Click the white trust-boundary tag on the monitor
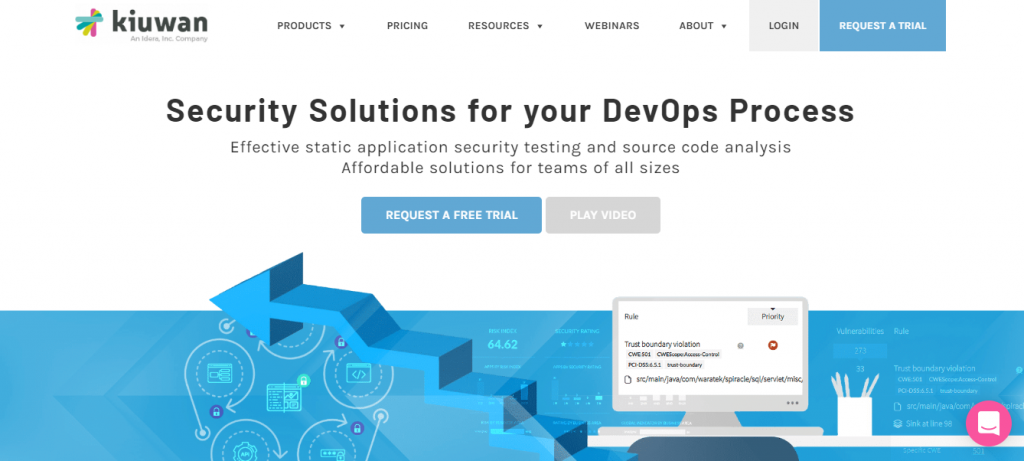The image size is (1024, 461). tap(683, 365)
